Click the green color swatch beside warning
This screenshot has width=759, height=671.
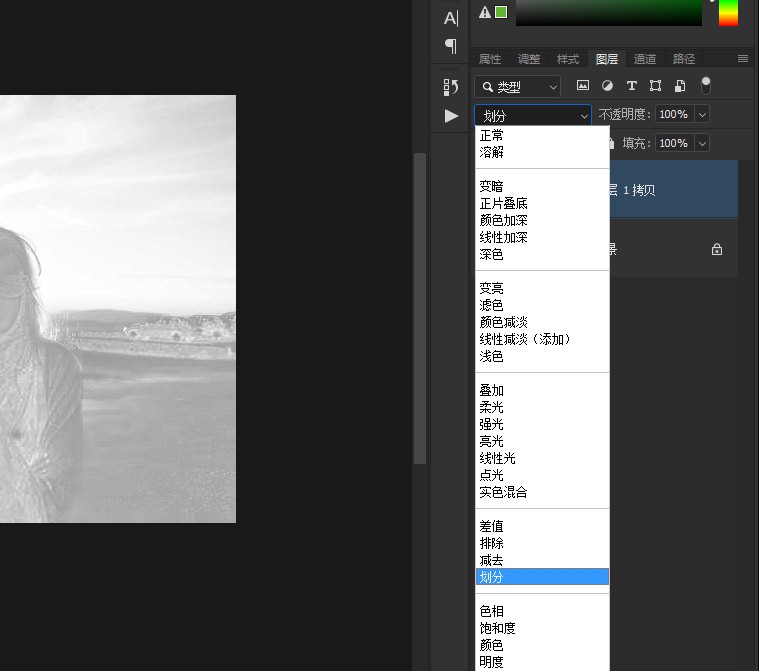500,12
